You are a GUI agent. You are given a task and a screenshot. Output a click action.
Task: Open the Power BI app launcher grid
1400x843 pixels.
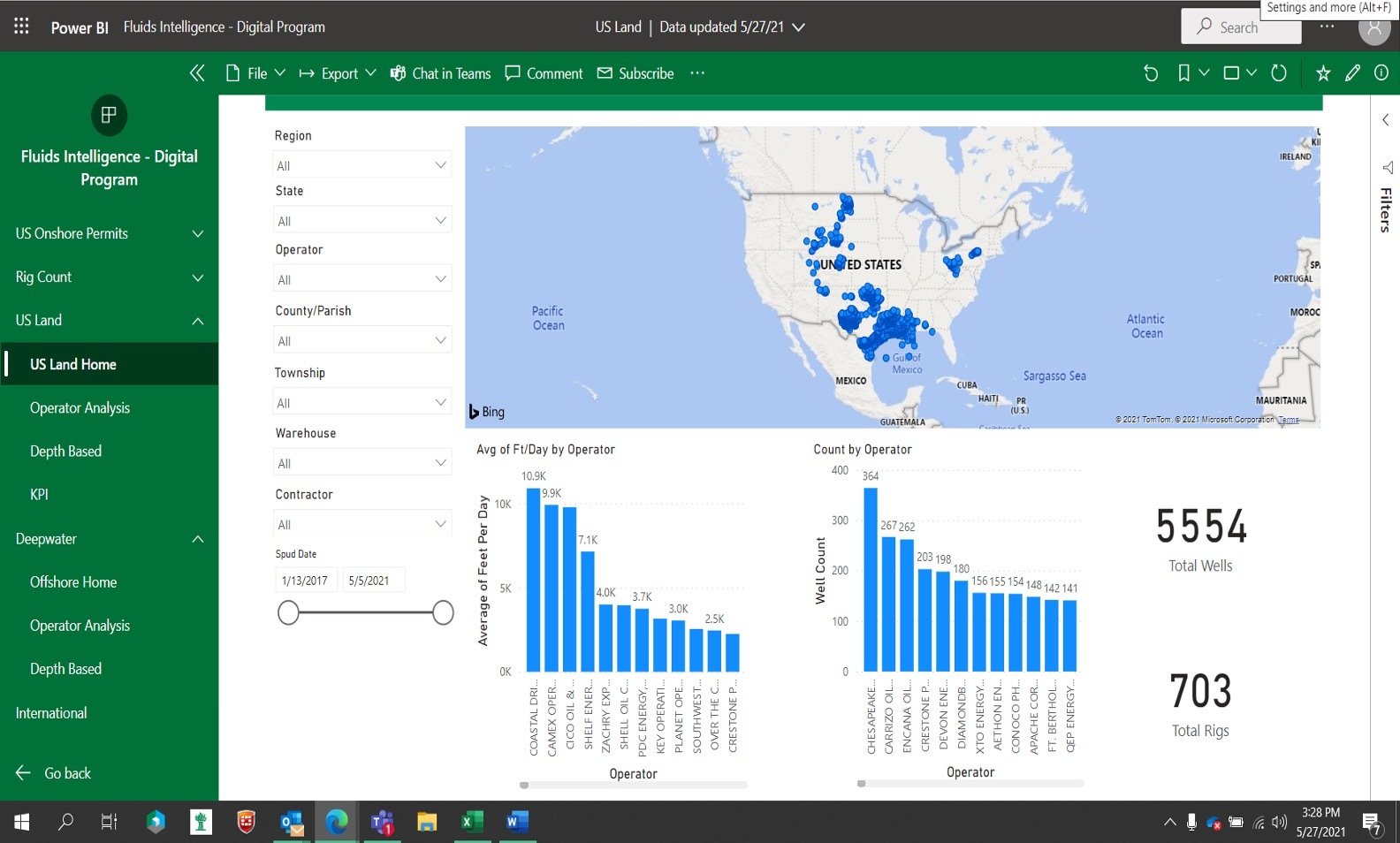click(22, 27)
